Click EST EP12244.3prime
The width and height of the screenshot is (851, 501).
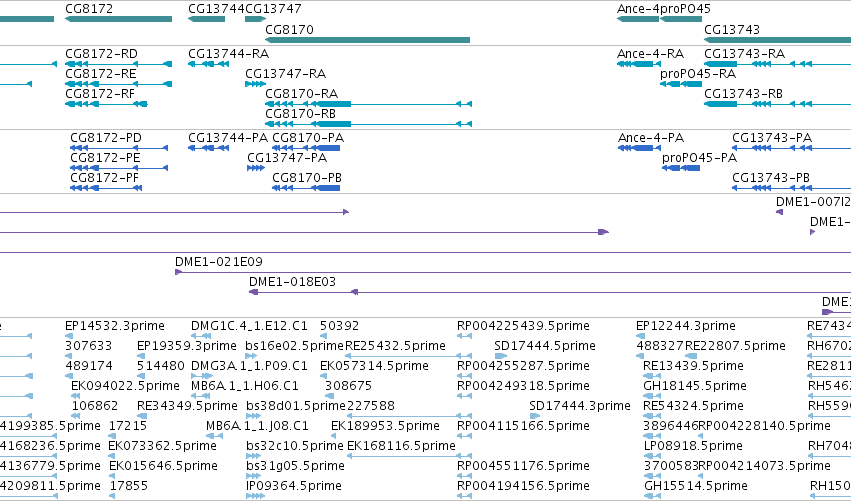click(686, 326)
